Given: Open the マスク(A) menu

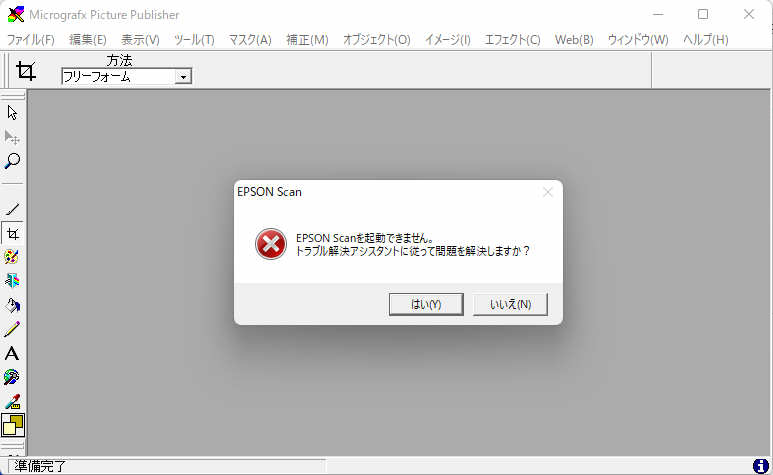Looking at the screenshot, I should [250, 39].
